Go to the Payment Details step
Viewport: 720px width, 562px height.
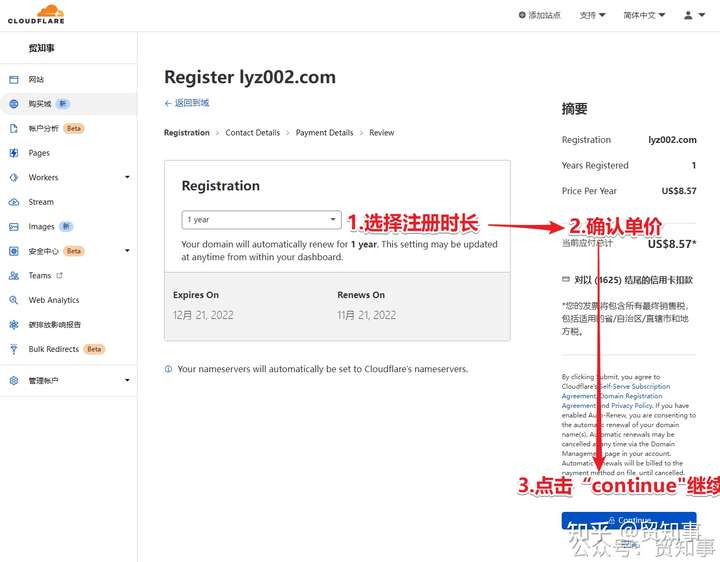[324, 133]
